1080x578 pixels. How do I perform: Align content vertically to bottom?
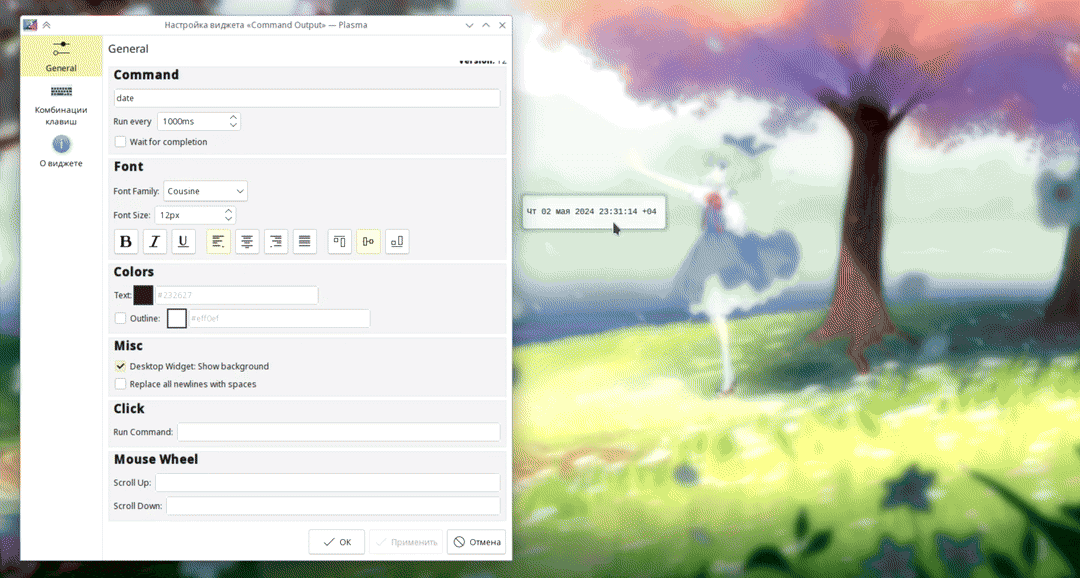[397, 241]
